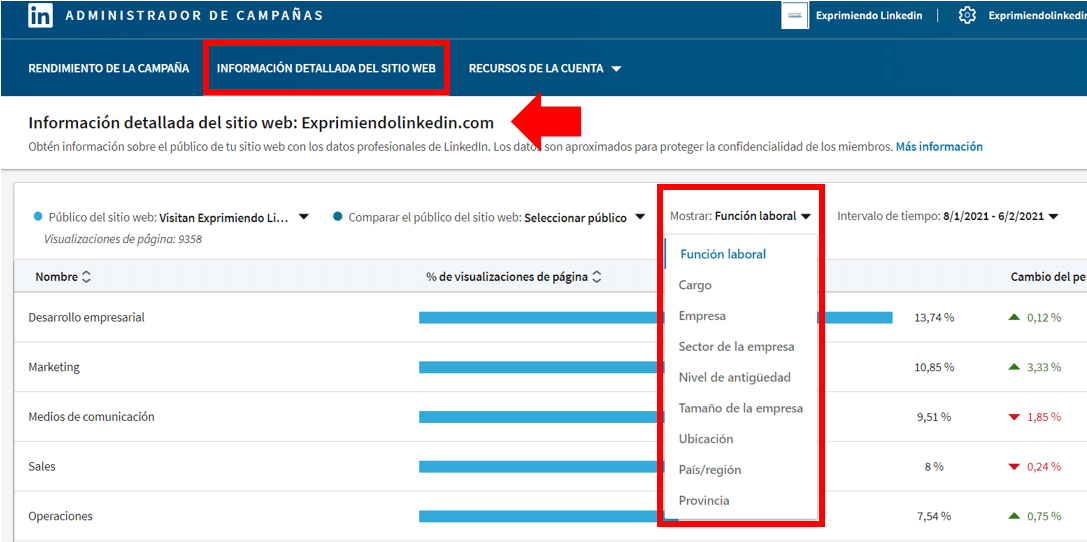Click the 3,33 % change value
The height and width of the screenshot is (542, 1087).
1044,367
